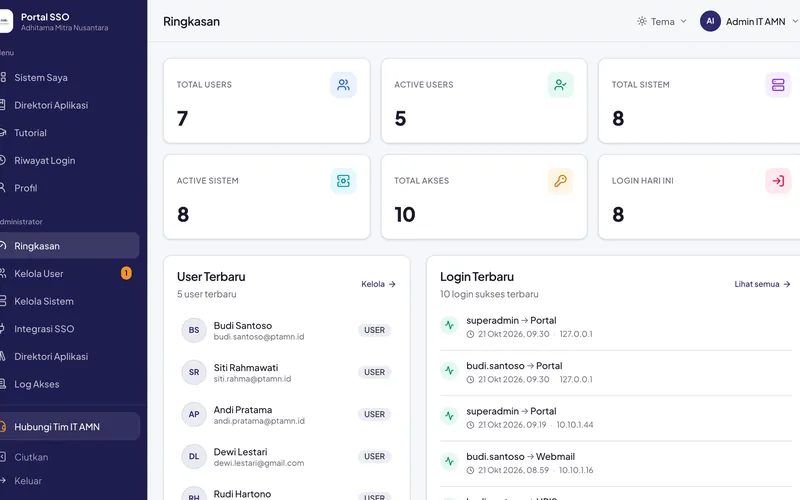Click the Total Users value 7

pyautogui.click(x=183, y=119)
